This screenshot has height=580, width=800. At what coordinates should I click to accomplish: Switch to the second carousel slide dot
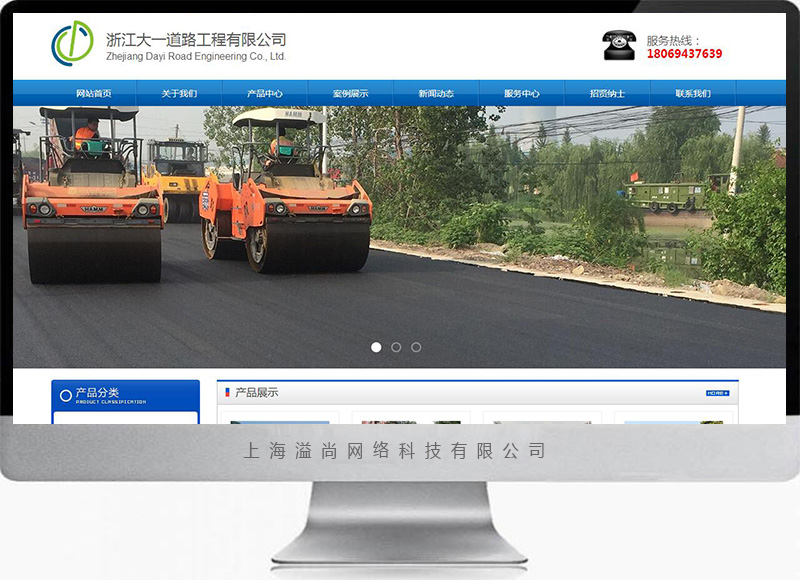point(396,347)
